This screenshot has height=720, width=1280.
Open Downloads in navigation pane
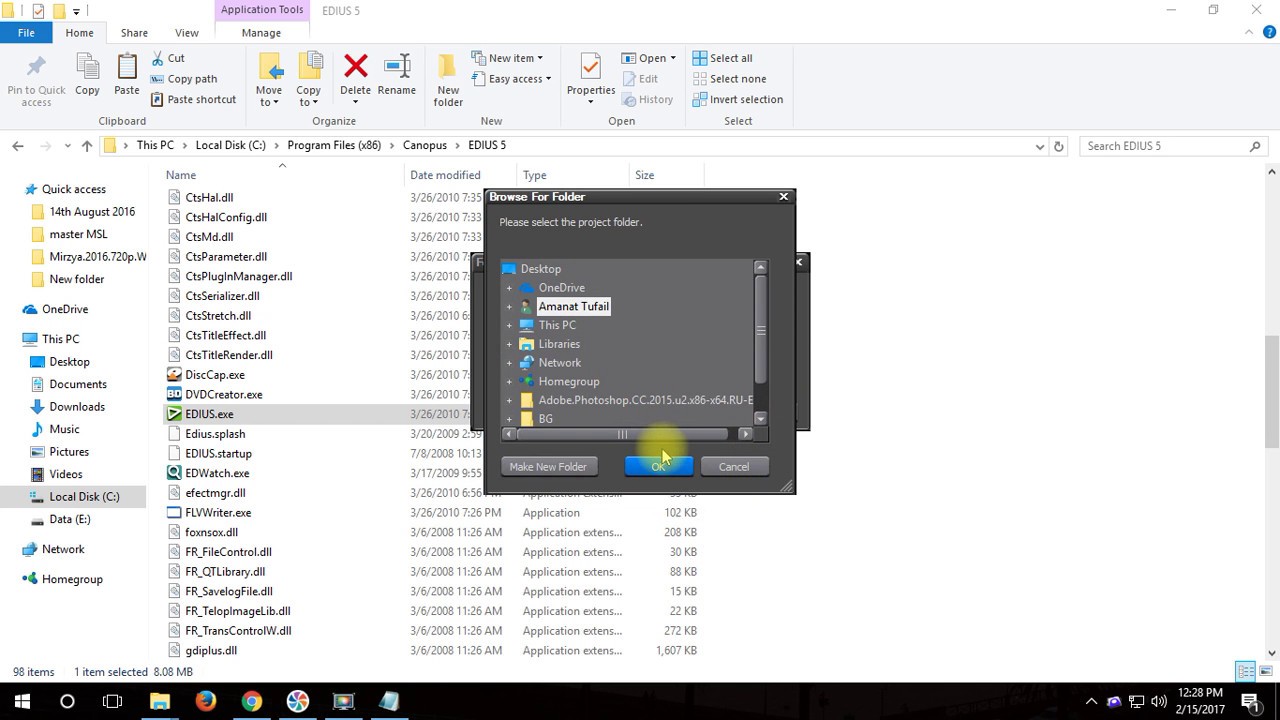tap(77, 407)
